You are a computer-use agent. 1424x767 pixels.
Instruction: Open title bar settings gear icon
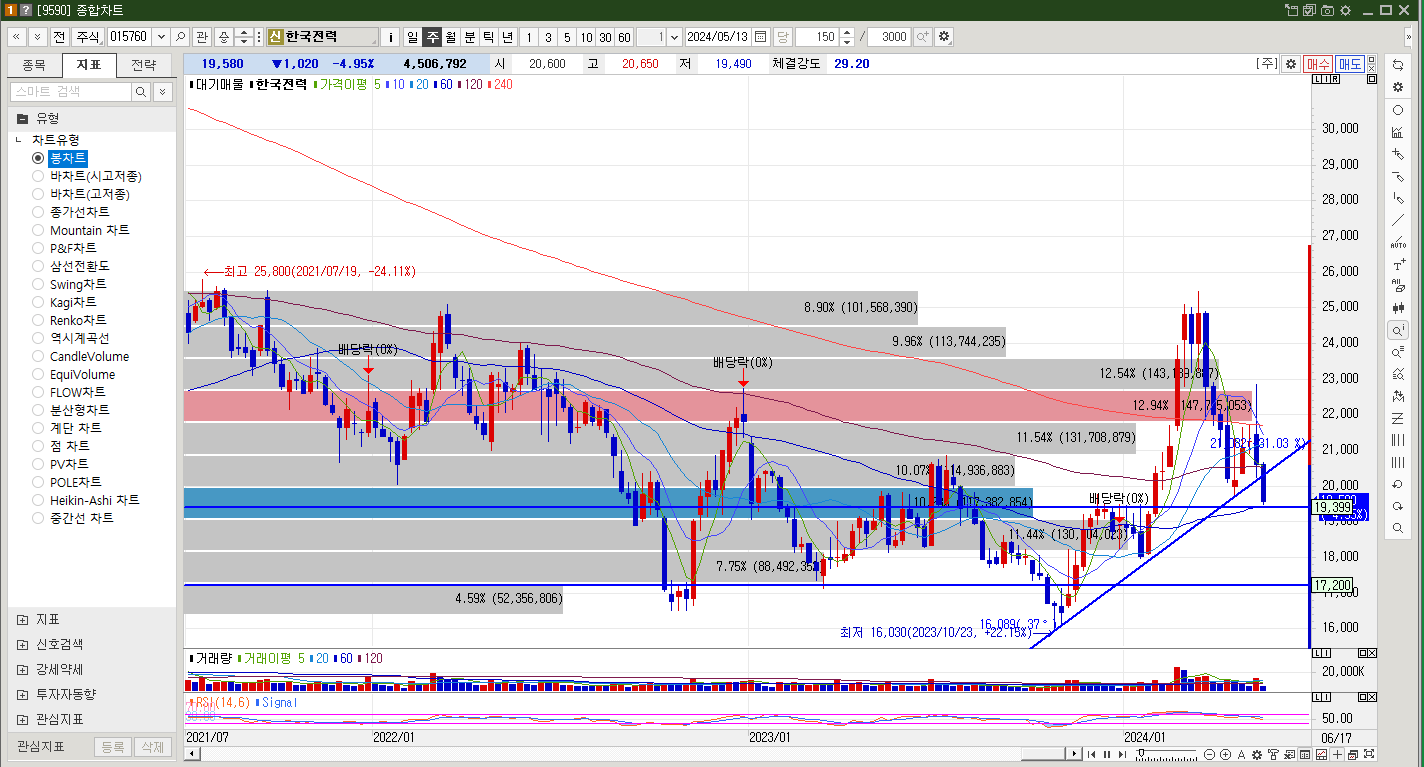pyautogui.click(x=1346, y=9)
